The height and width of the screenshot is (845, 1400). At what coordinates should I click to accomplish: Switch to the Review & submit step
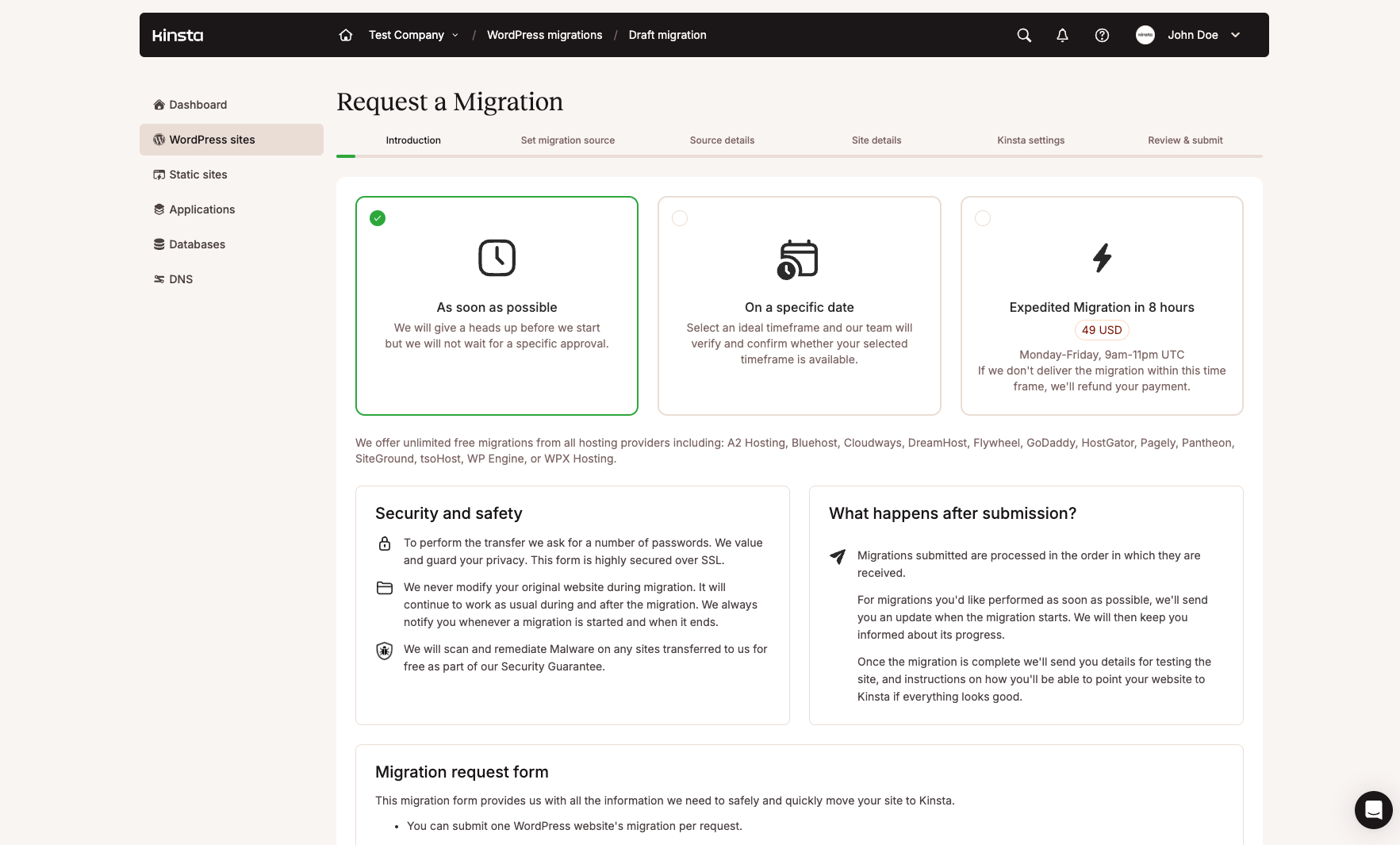click(1185, 140)
